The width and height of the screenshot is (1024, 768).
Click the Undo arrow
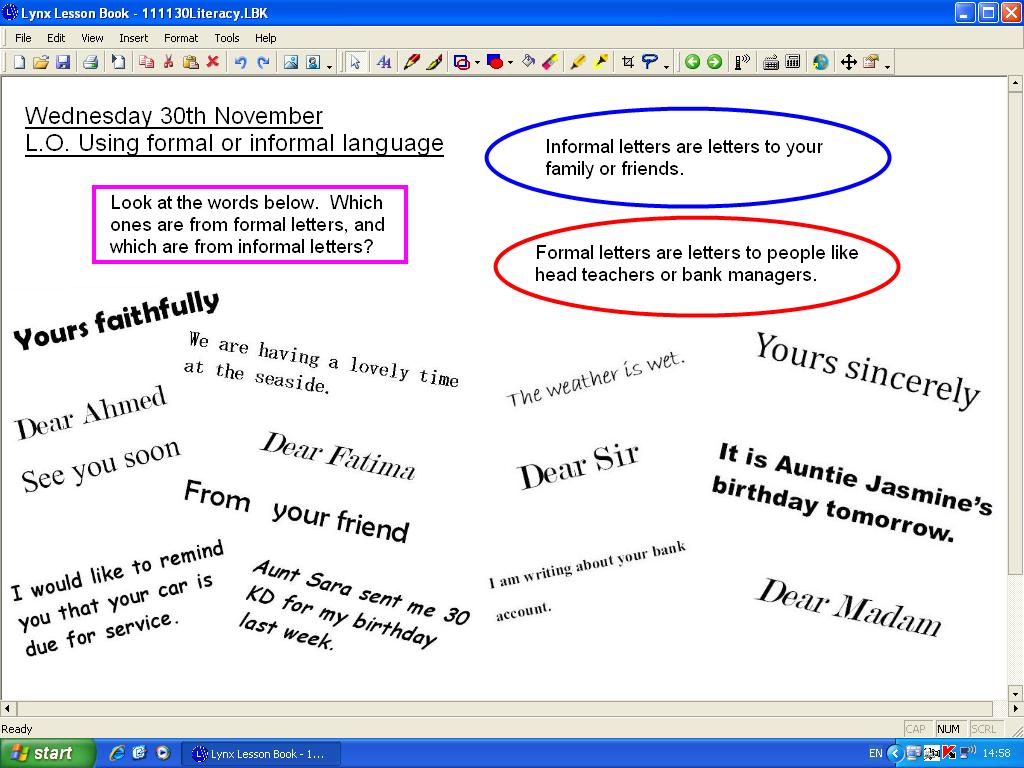click(x=239, y=61)
